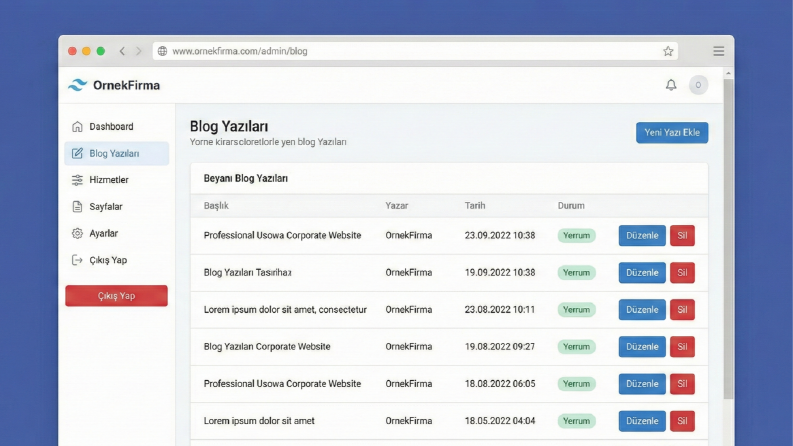Screen dimensions: 793x446
Task: Click date '18.05.2022 04:04'
Action: (x=500, y=421)
